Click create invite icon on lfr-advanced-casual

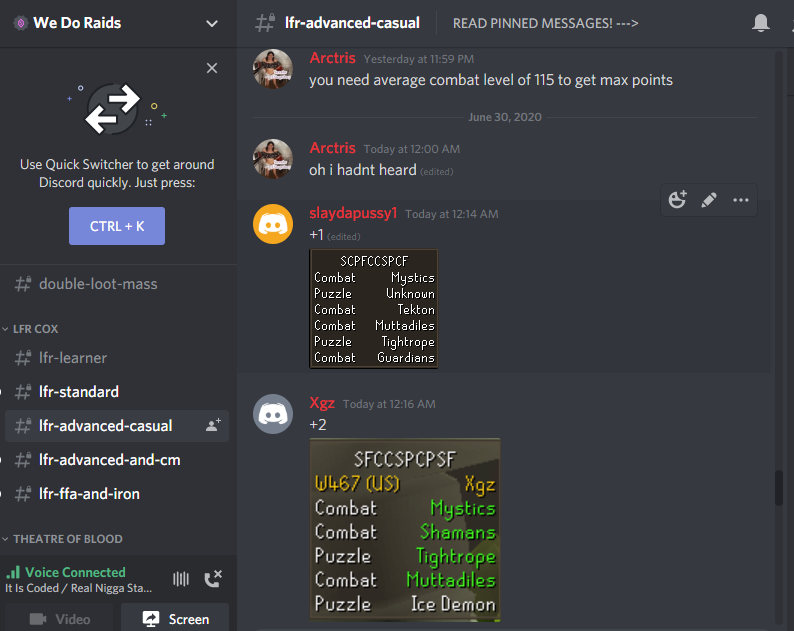213,425
